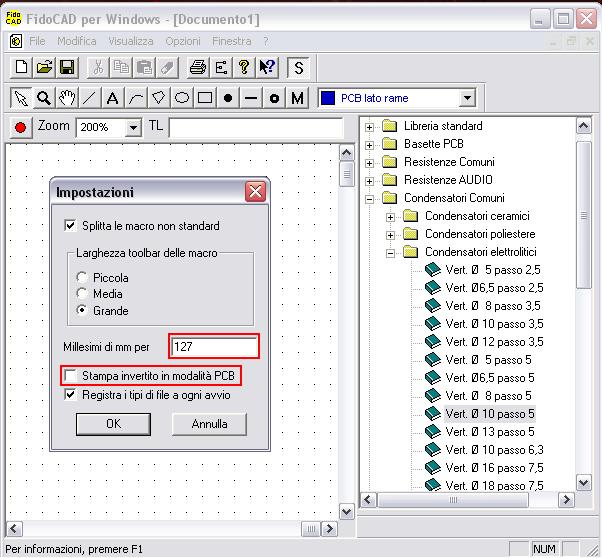Click the red circle button near Zoom
This screenshot has width=602, height=558.
point(20,127)
